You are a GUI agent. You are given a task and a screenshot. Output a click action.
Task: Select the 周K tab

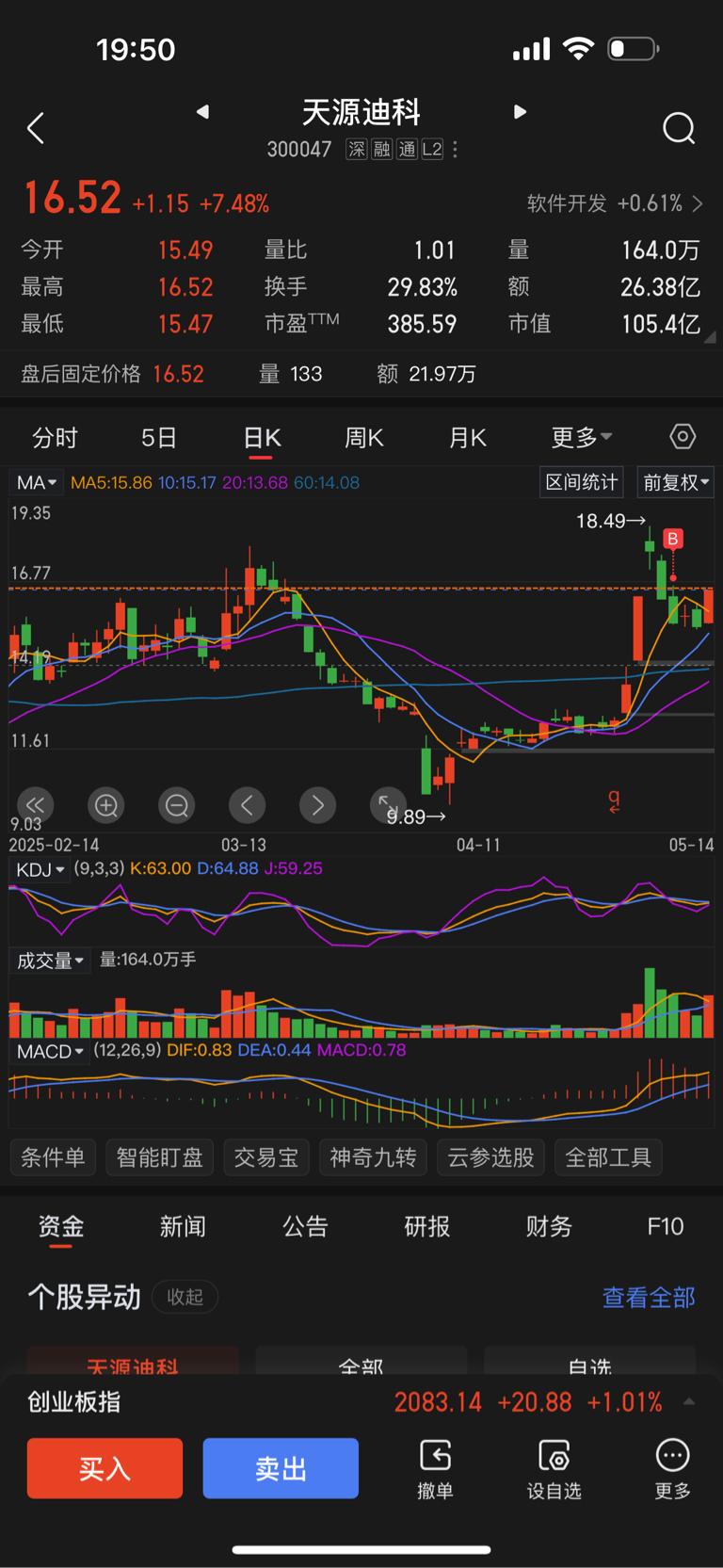[x=364, y=437]
